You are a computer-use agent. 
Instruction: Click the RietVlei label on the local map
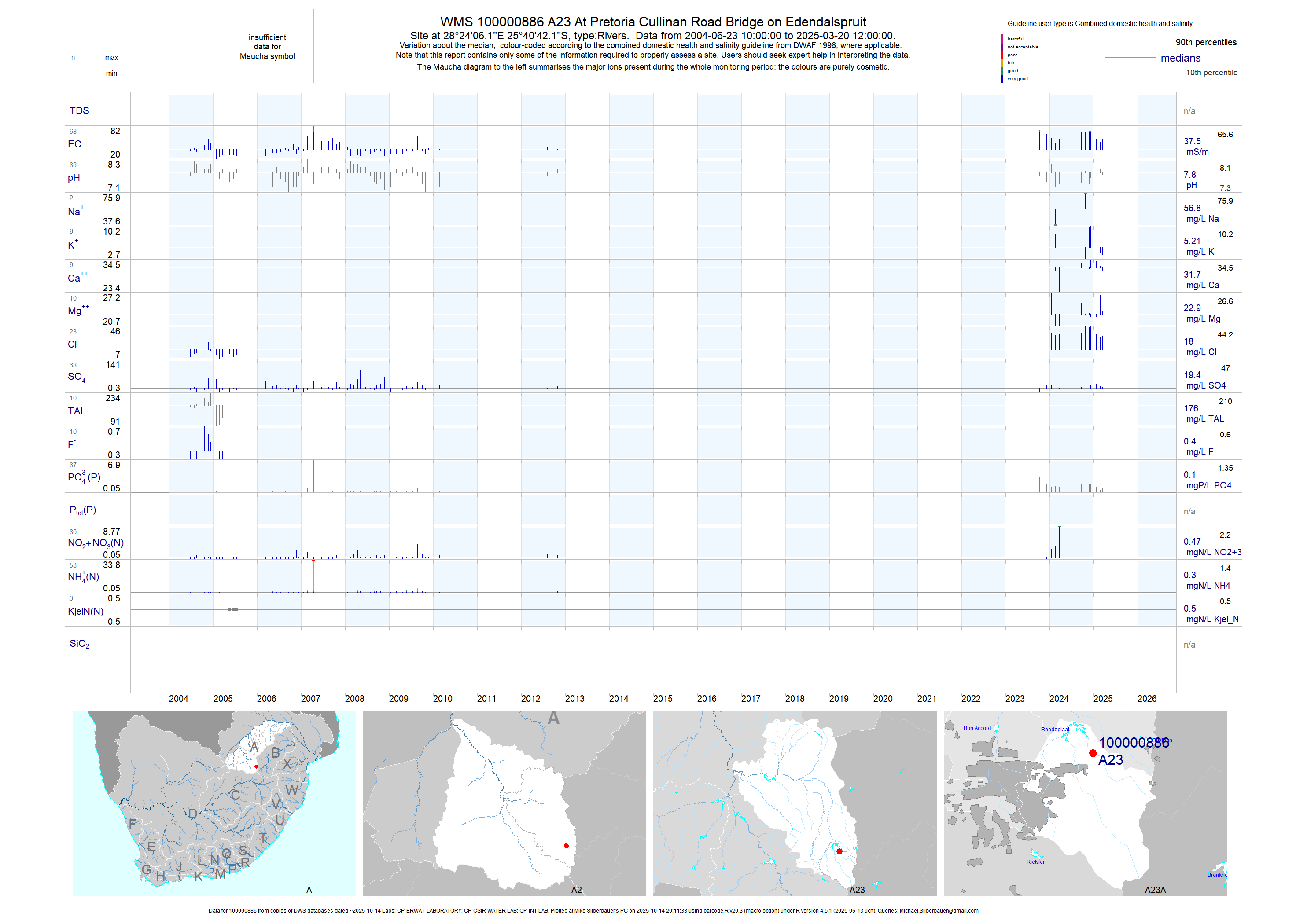tap(1035, 862)
